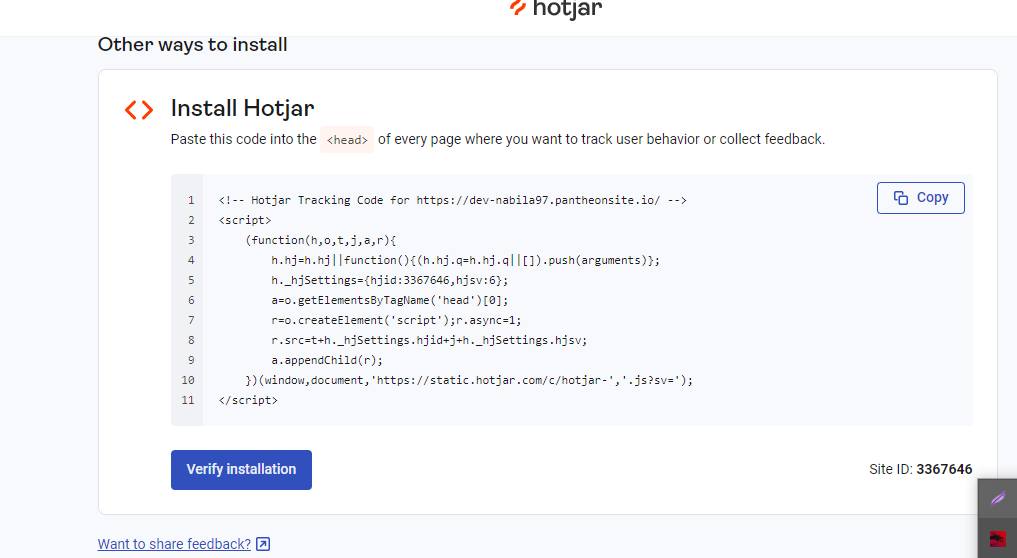Image resolution: width=1017 pixels, height=558 pixels.
Task: Click the red widget icon at bottom right
Action: click(x=998, y=539)
